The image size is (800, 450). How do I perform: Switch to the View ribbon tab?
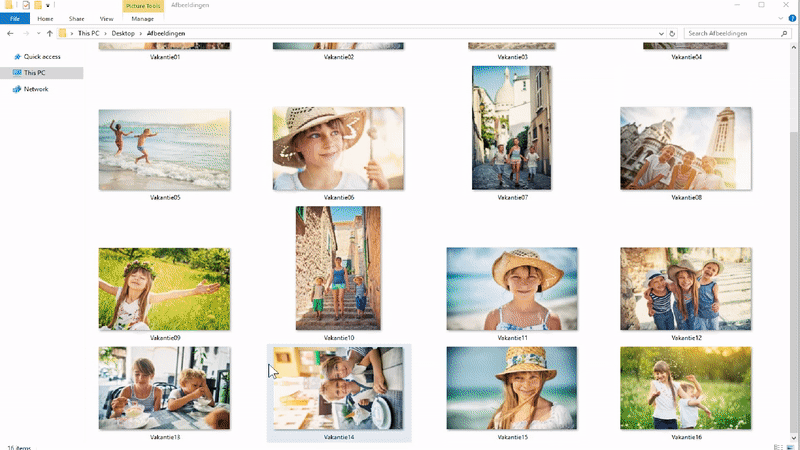(x=105, y=18)
